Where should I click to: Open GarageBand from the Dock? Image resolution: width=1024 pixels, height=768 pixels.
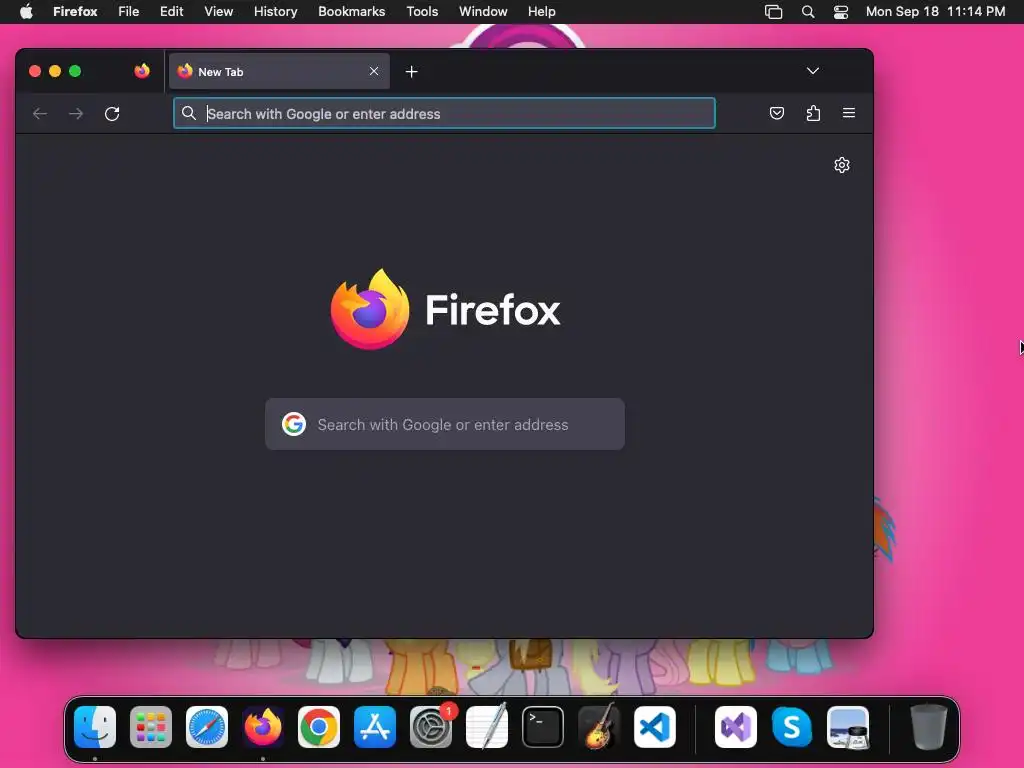(599, 727)
